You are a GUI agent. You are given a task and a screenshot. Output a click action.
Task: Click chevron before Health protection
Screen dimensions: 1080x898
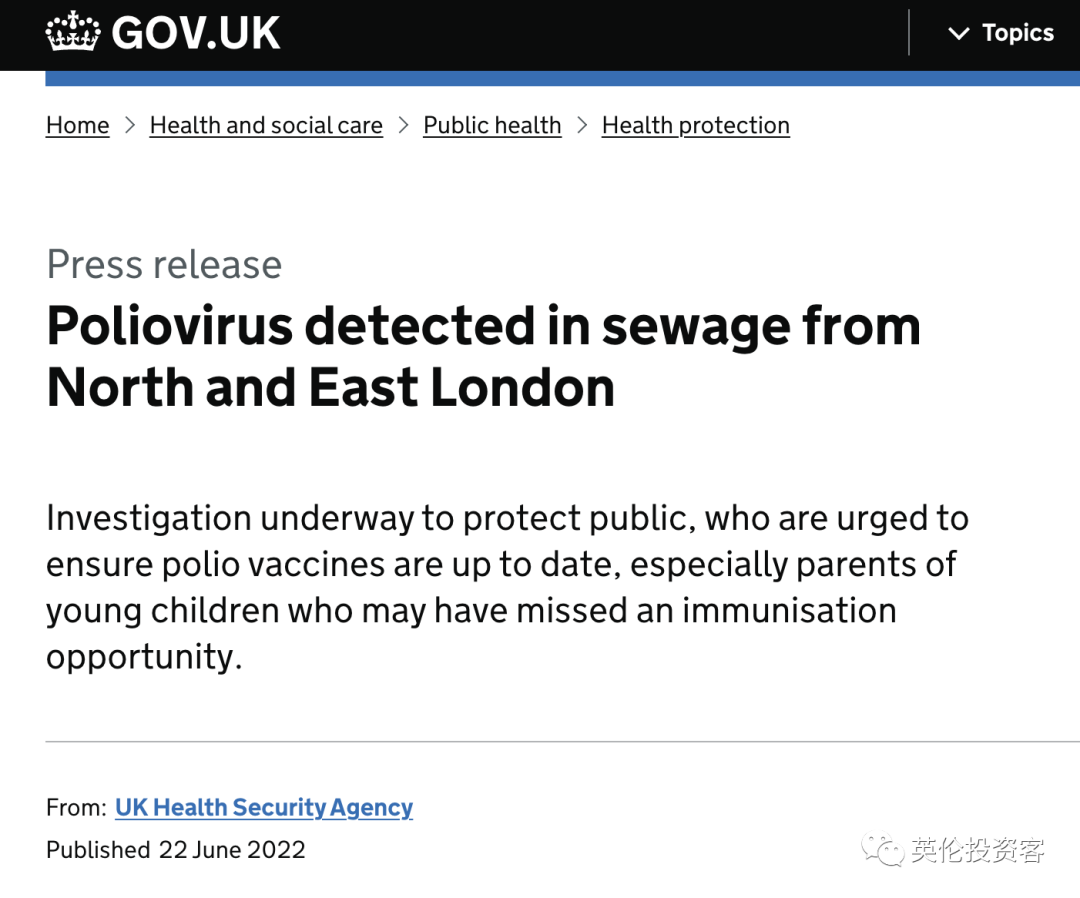click(582, 125)
